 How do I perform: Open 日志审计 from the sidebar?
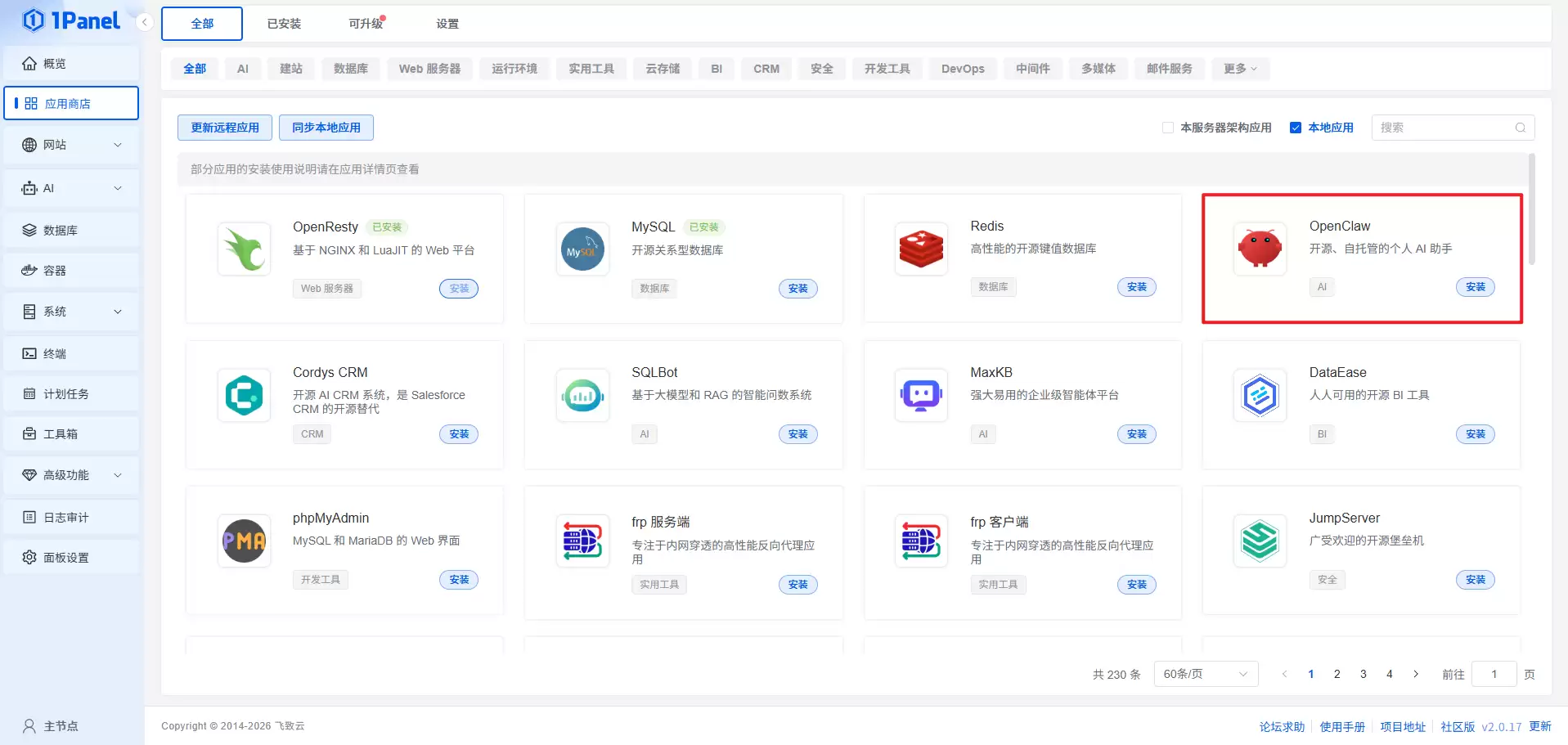pyautogui.click(x=71, y=516)
